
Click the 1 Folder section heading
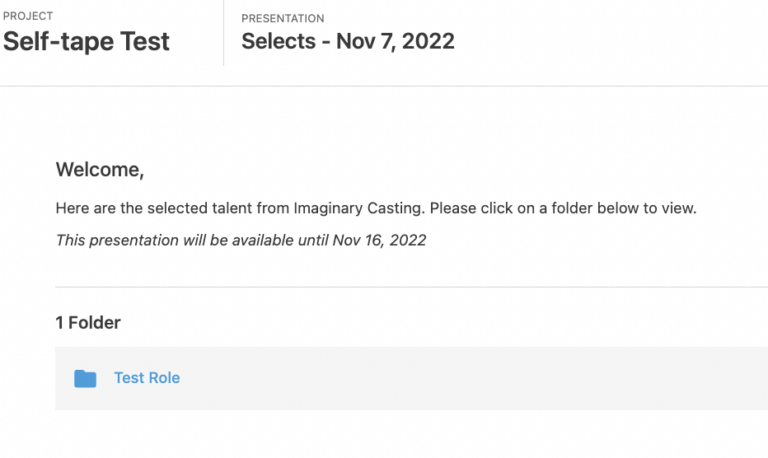click(88, 323)
